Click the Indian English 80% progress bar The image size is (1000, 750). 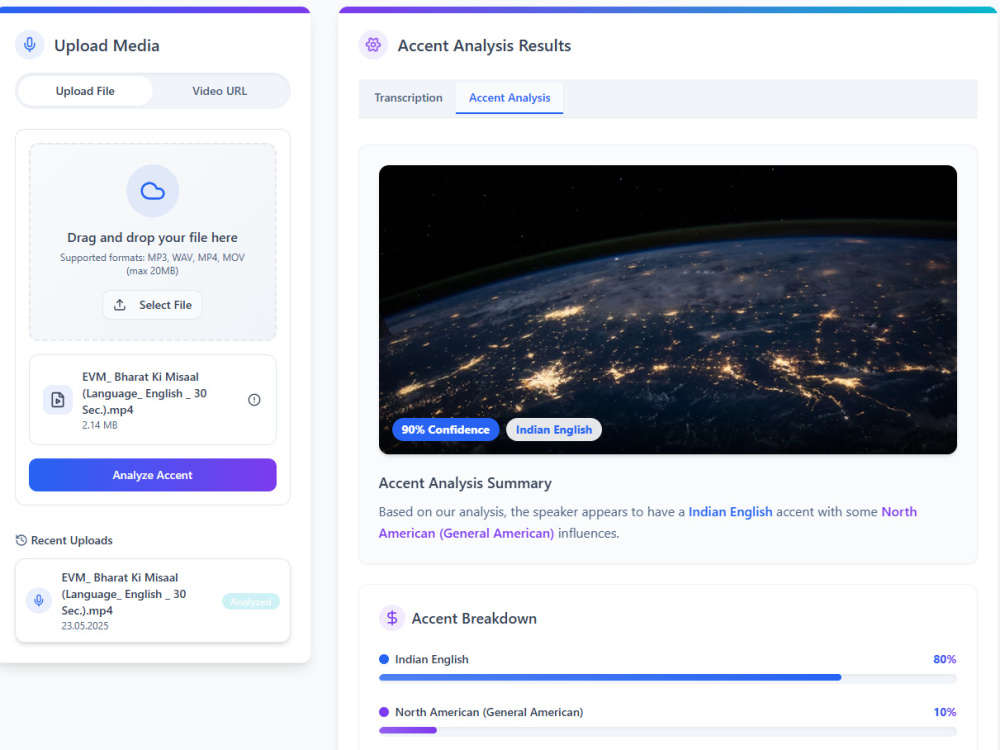point(668,677)
